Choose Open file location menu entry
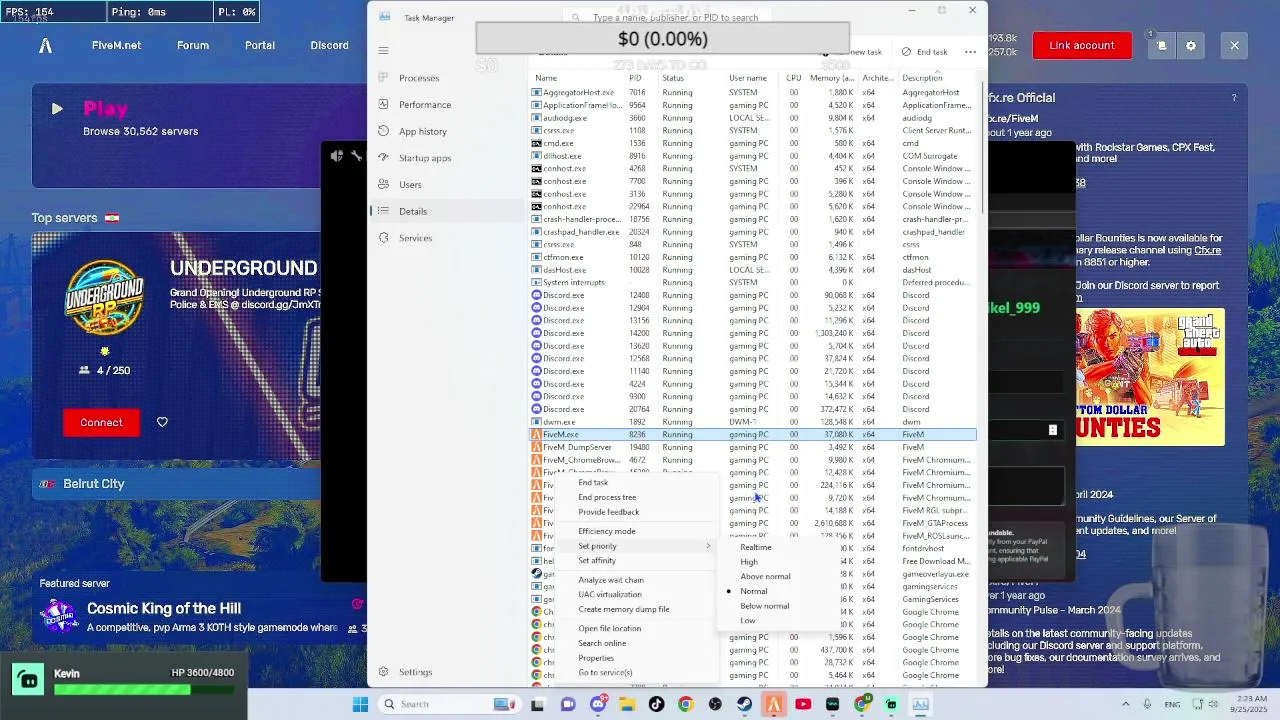The height and width of the screenshot is (720, 1280). tap(610, 628)
